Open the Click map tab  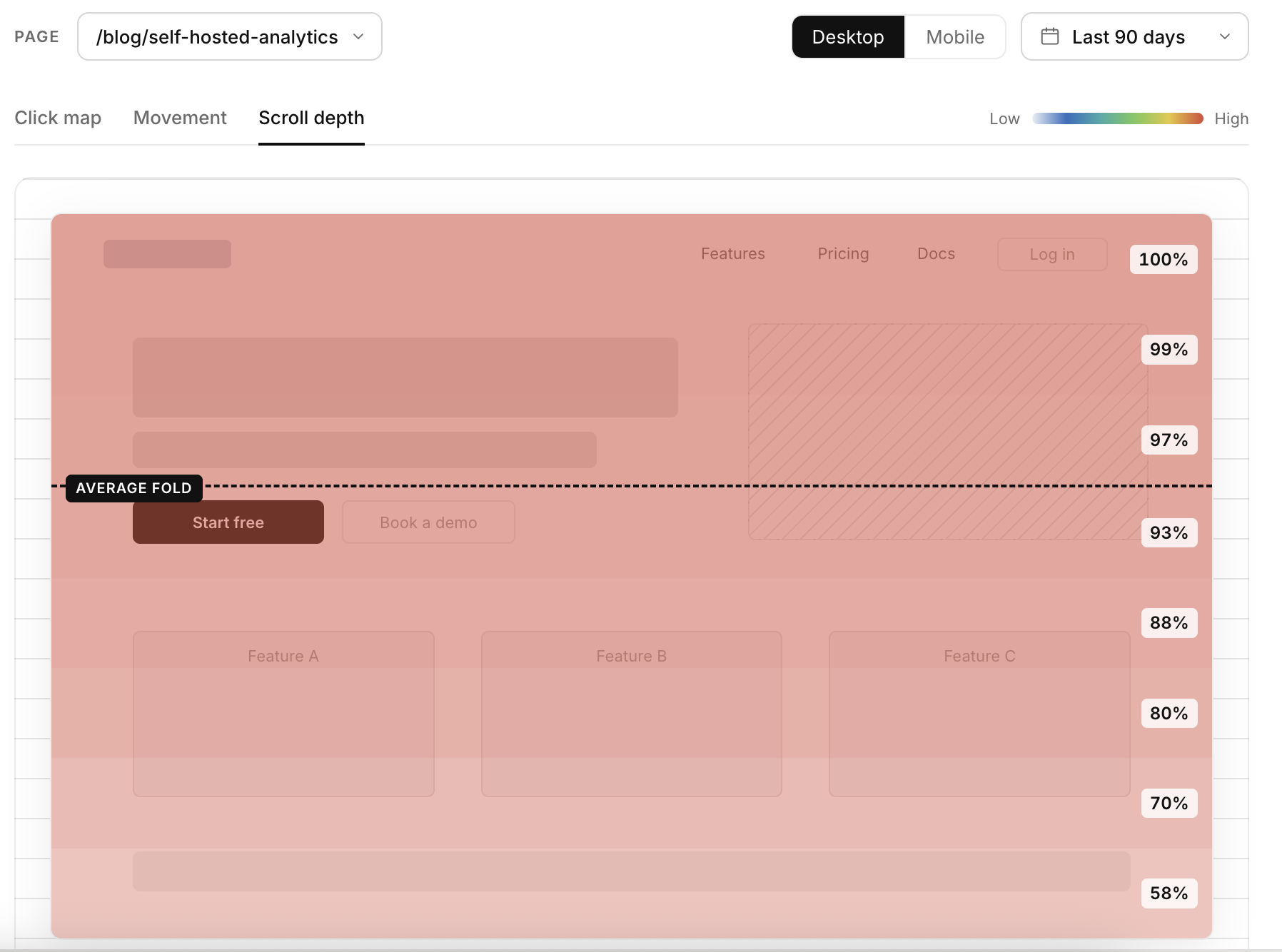(x=58, y=118)
